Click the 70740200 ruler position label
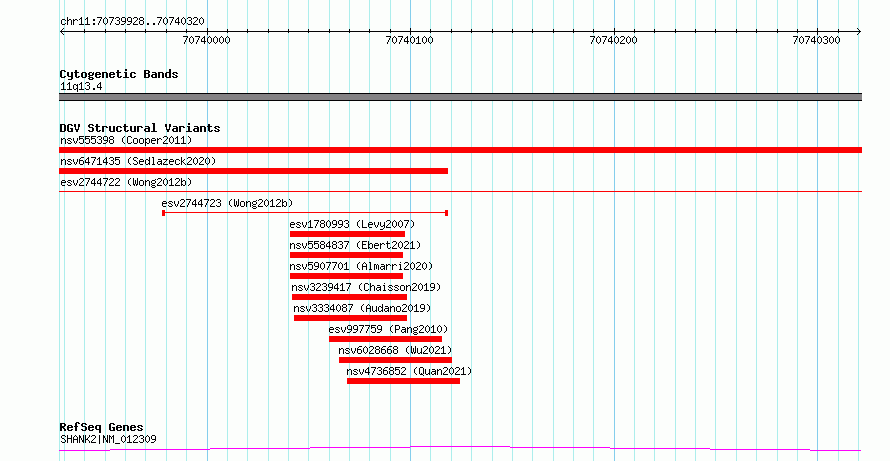Screen dimensions: 890x461 tap(614, 40)
